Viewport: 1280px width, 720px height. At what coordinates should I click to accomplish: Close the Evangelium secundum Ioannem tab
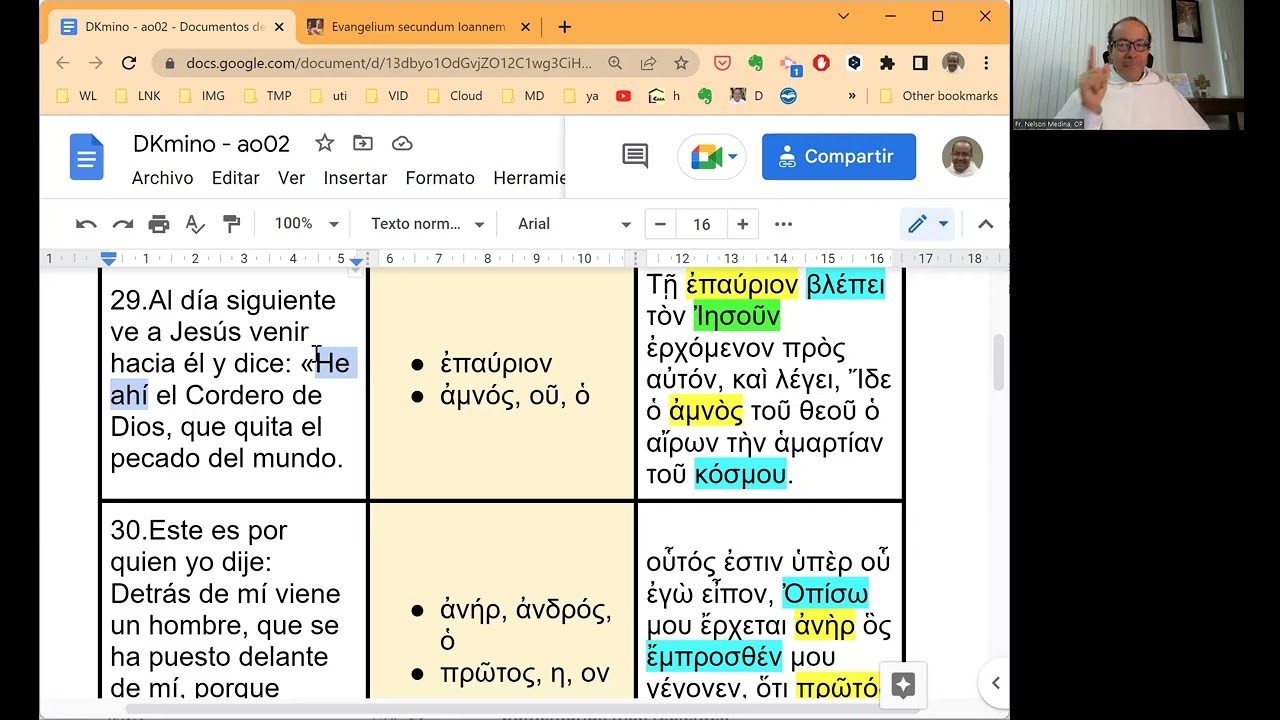[526, 27]
